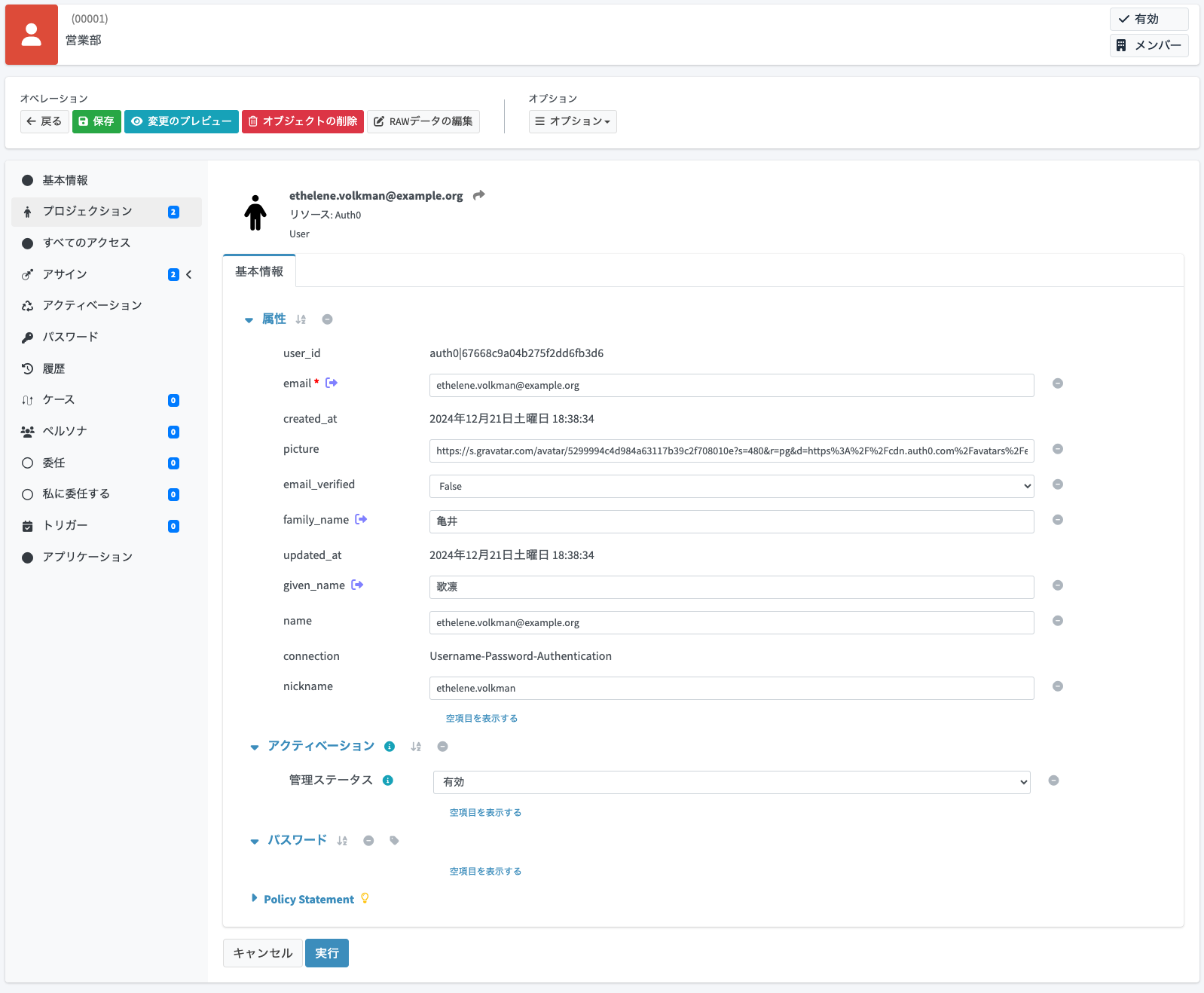Remove the nickname field with its minus icon
The height and width of the screenshot is (993, 1204).
tap(1058, 686)
